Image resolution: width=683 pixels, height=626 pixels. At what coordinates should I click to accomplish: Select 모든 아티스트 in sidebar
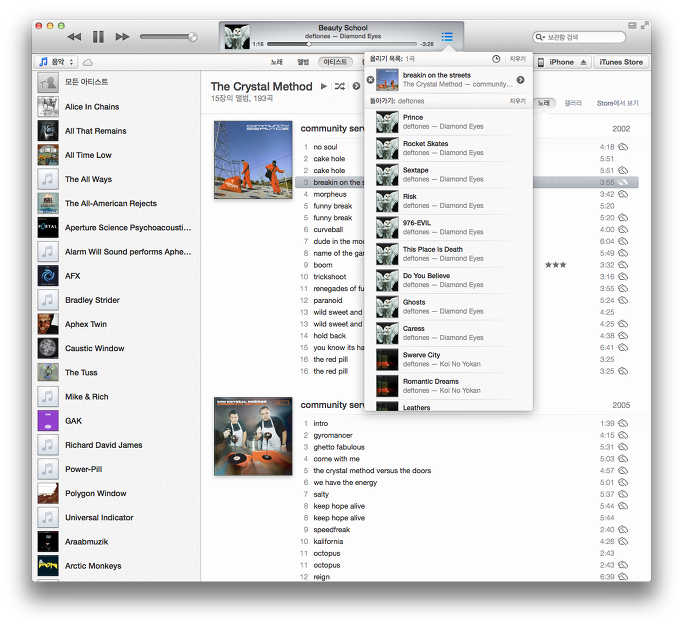(x=118, y=82)
